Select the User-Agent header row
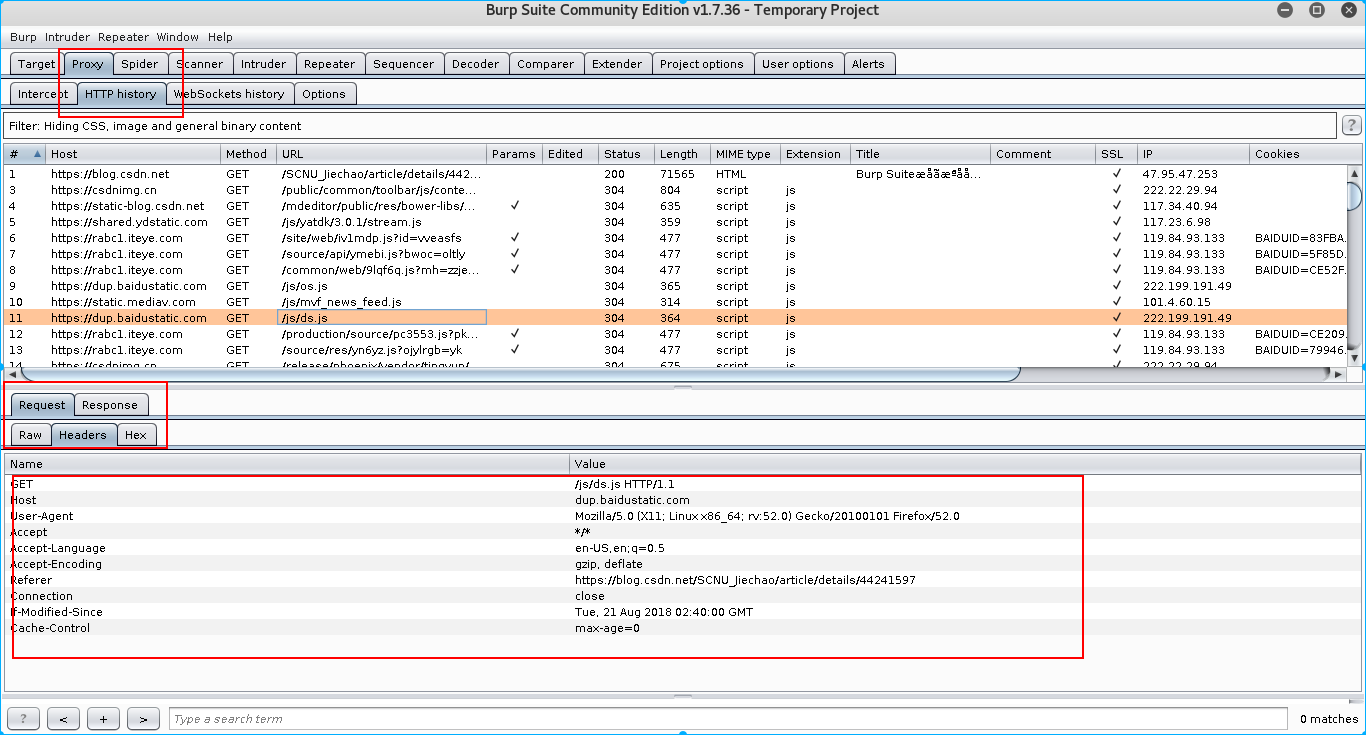The image size is (1366, 735). 683,516
